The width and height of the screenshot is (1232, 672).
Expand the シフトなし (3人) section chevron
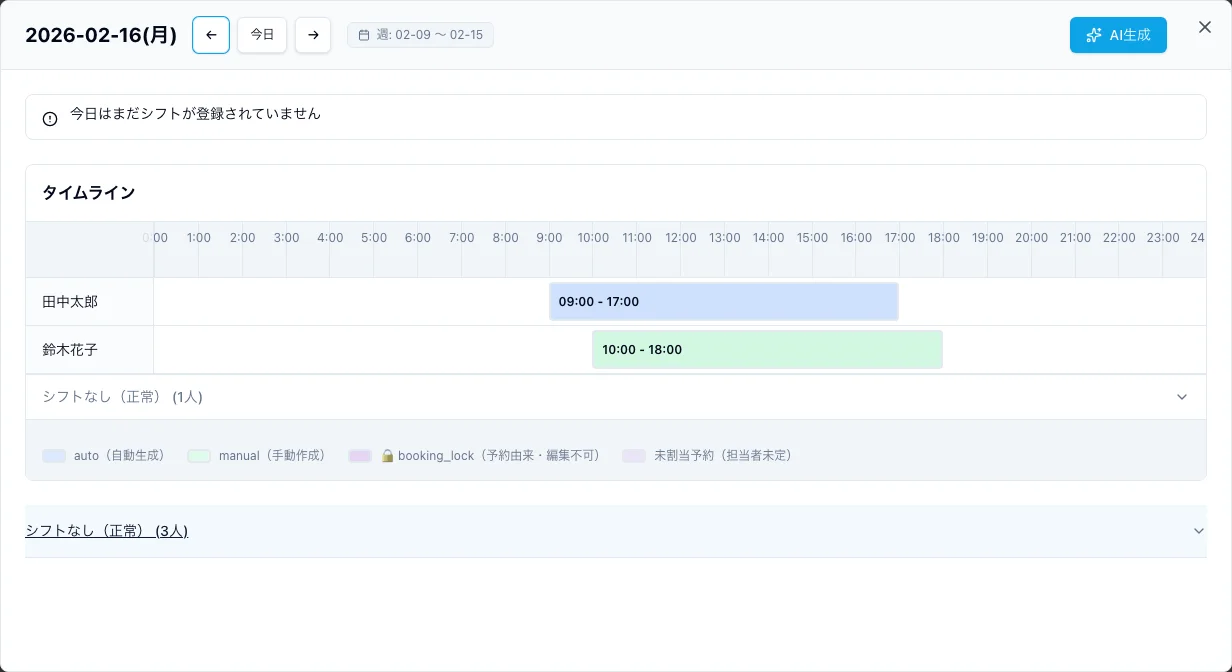coord(1198,531)
